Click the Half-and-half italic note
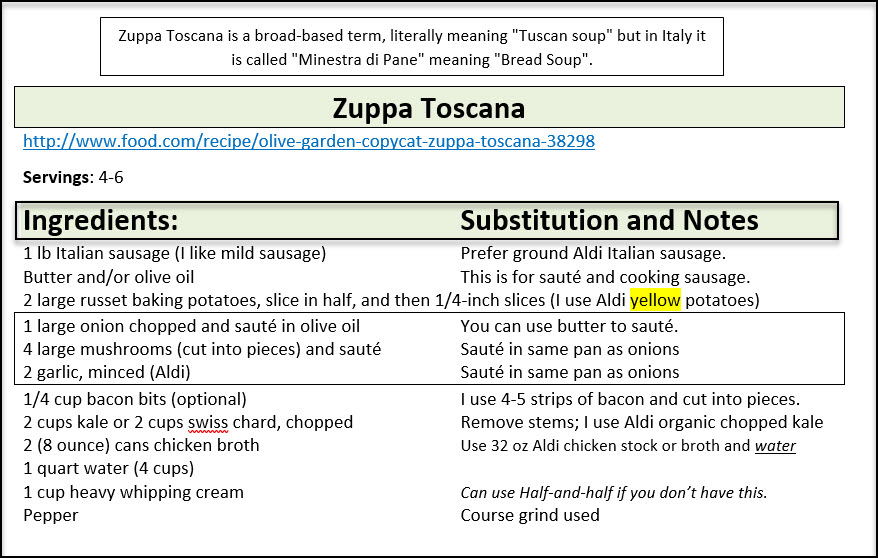The height and width of the screenshot is (558, 878). pos(613,492)
